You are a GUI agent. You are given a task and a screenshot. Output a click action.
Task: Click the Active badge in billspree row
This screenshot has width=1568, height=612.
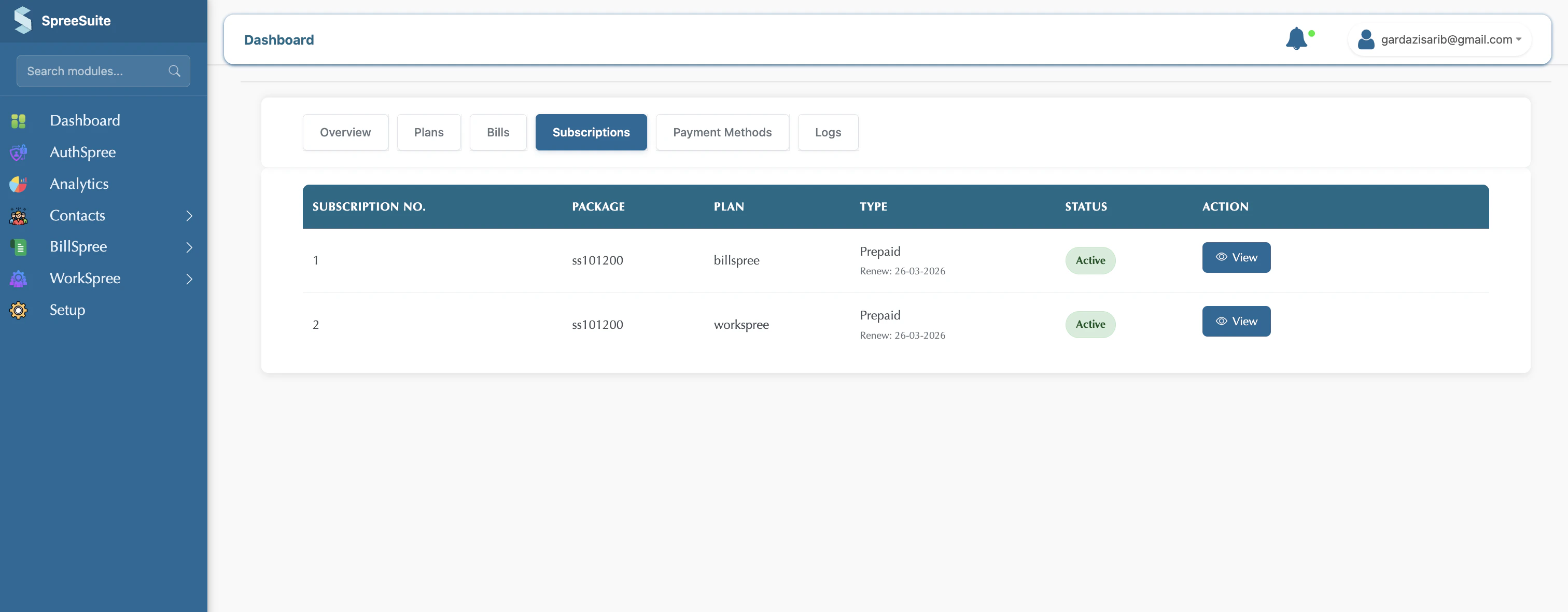coord(1089,261)
